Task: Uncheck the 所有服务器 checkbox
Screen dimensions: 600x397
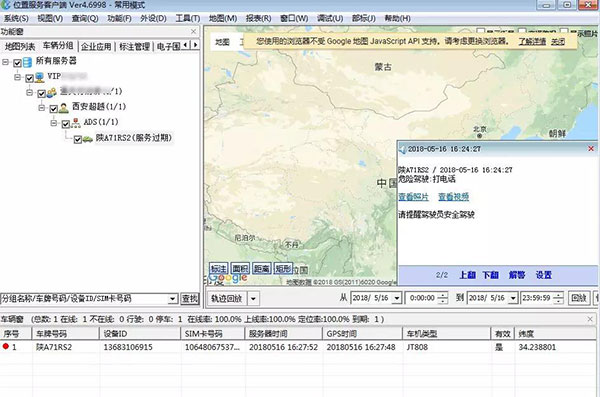Action: [17, 63]
